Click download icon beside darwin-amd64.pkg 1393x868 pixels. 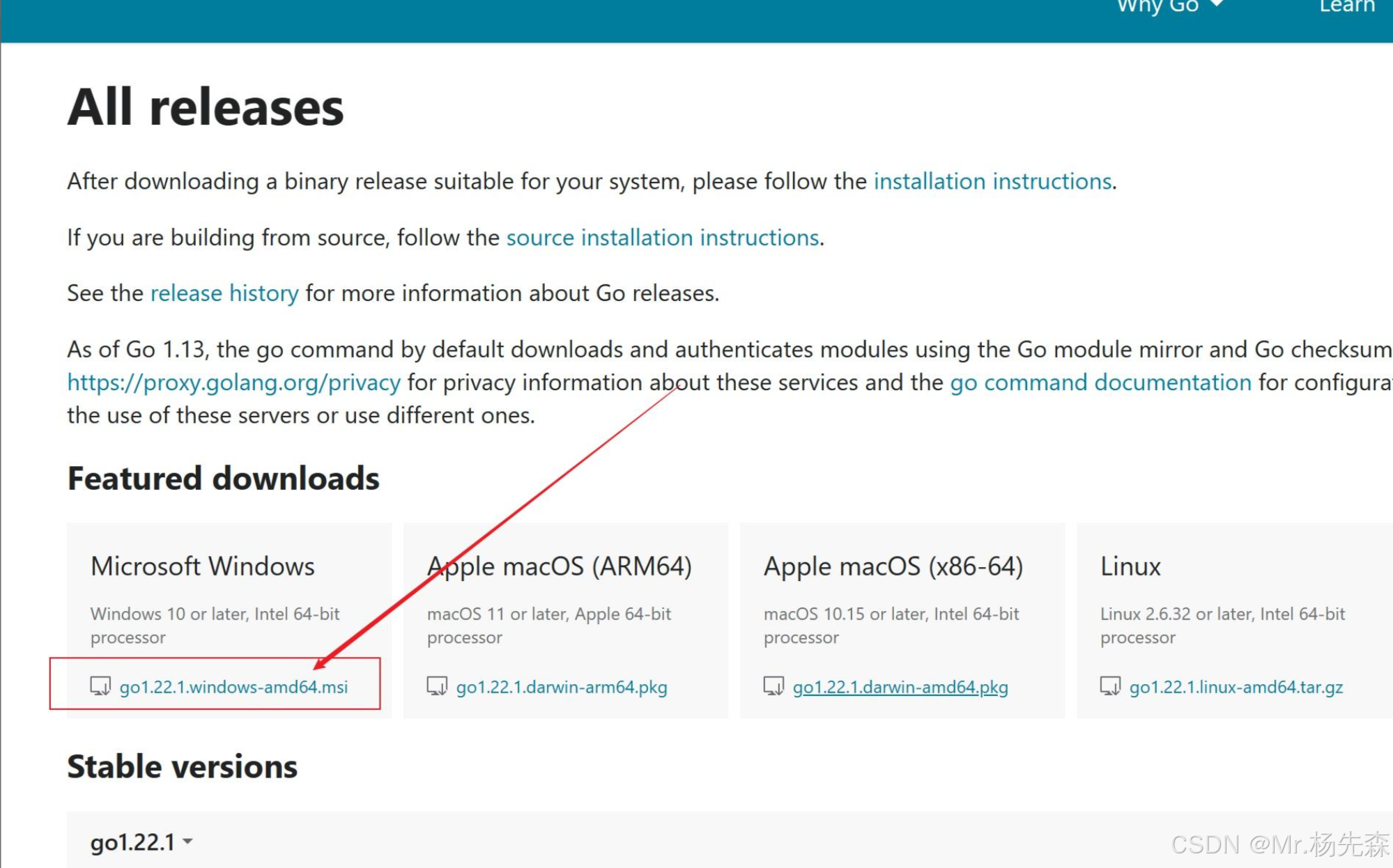[774, 686]
